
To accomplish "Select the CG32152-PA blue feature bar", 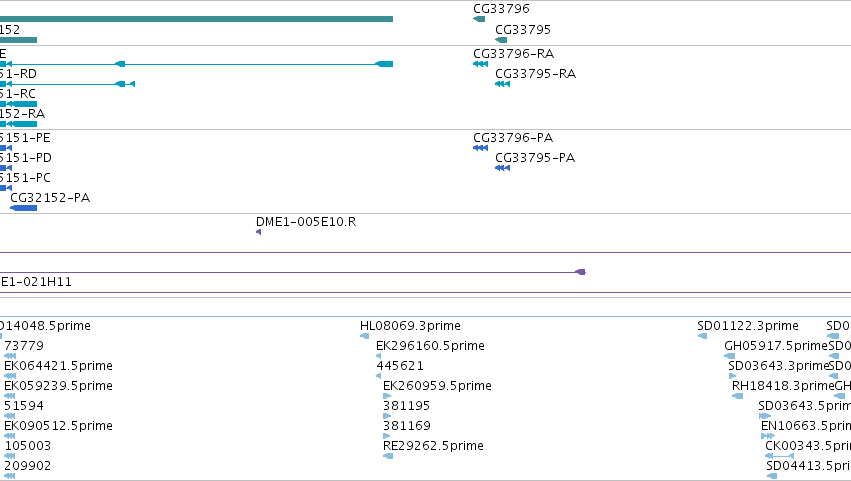I will [x=23, y=208].
